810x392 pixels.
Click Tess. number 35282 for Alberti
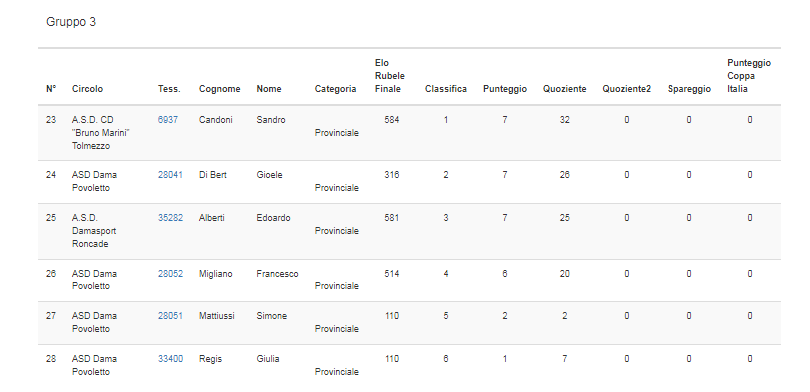(x=170, y=218)
